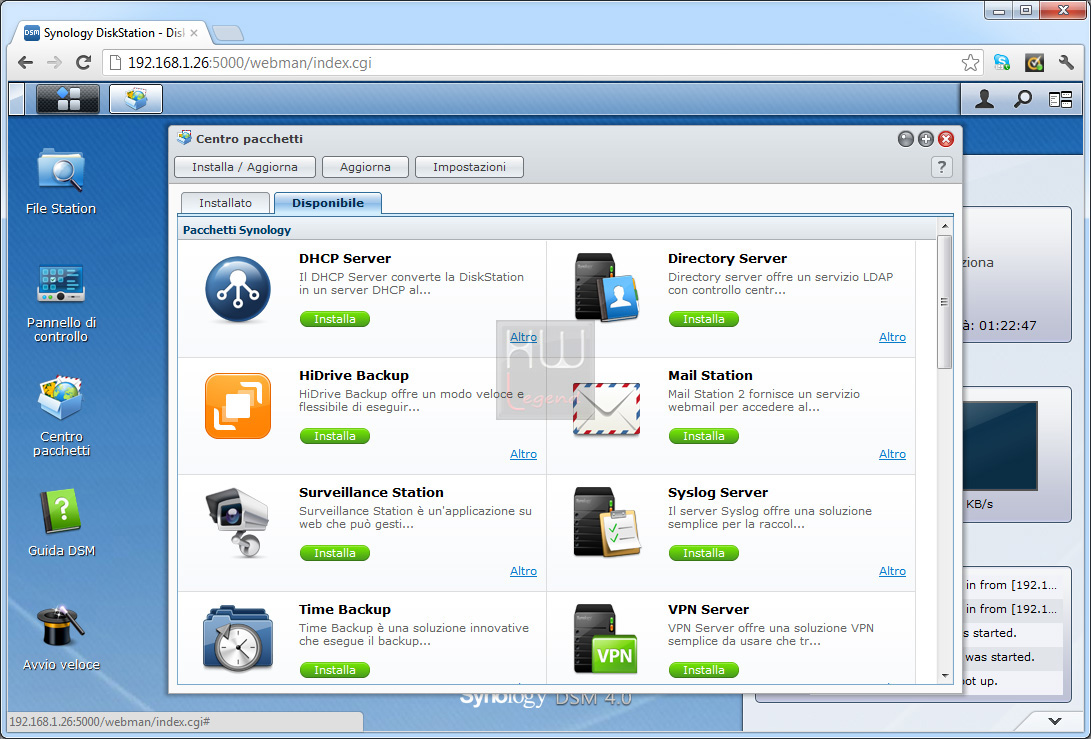Image resolution: width=1091 pixels, height=739 pixels.
Task: Click the package list scroll-up arrow
Action: point(944,226)
